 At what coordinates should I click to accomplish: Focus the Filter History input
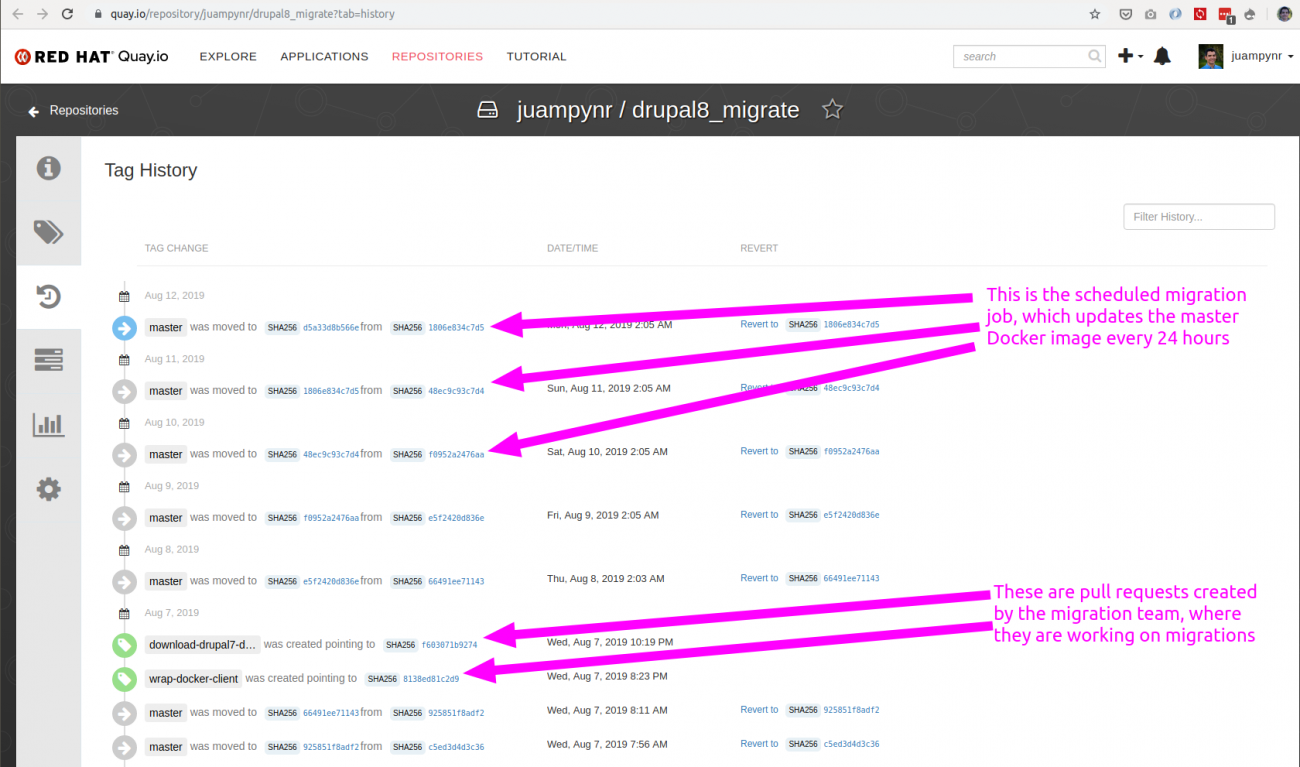[1199, 216]
